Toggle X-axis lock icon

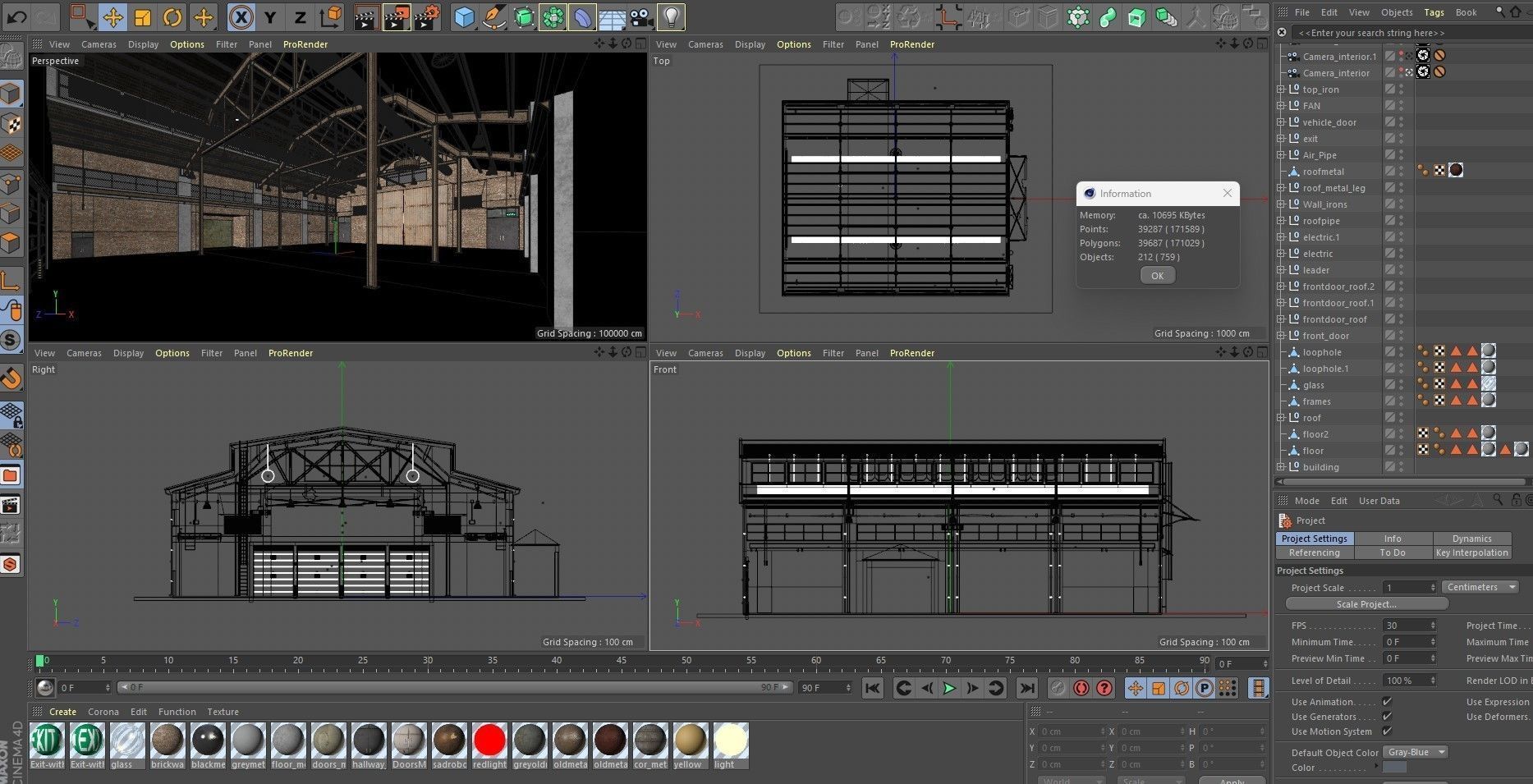pos(241,16)
